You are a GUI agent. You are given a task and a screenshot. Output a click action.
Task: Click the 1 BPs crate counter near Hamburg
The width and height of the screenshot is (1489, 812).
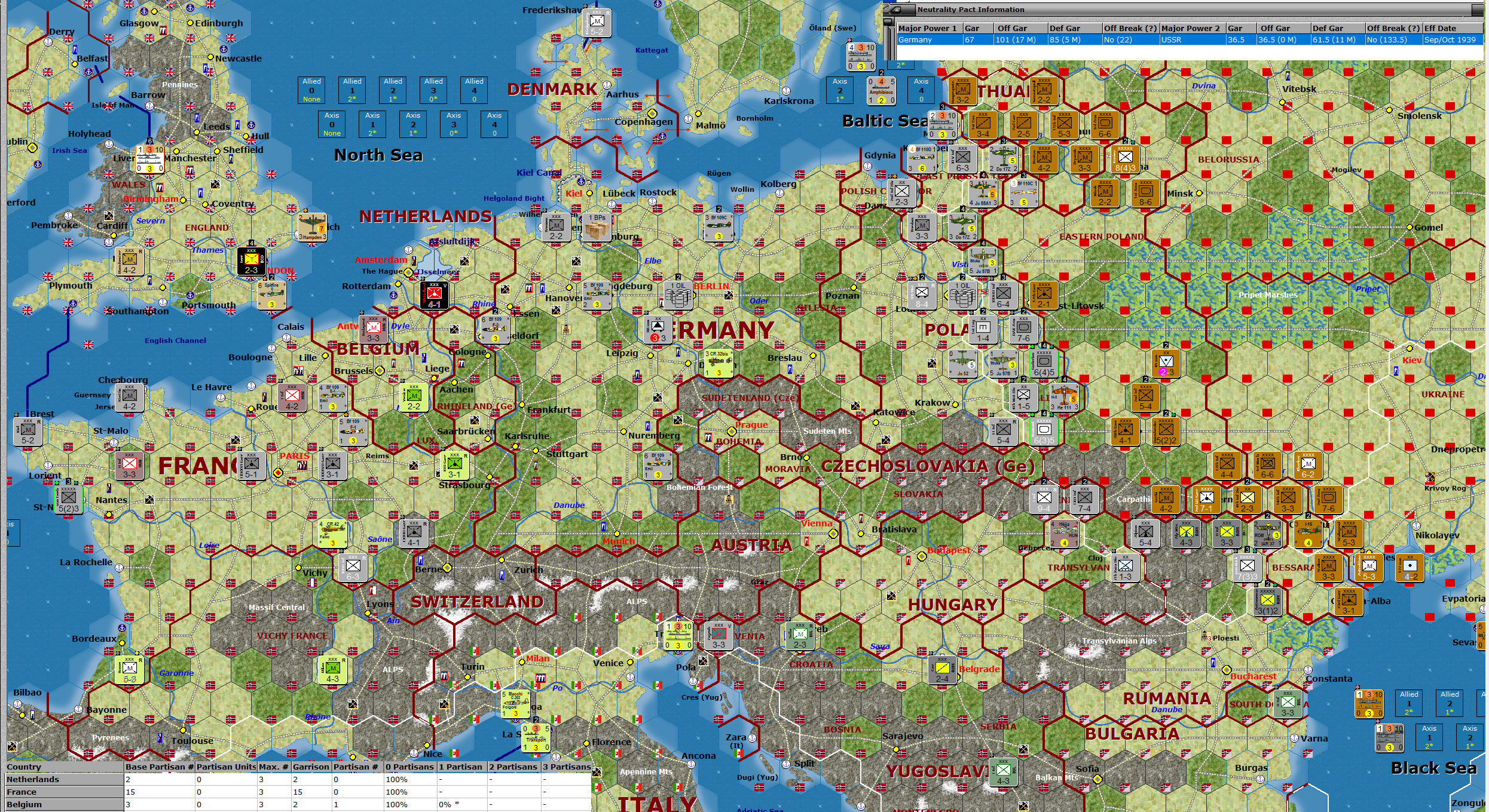pos(597,227)
